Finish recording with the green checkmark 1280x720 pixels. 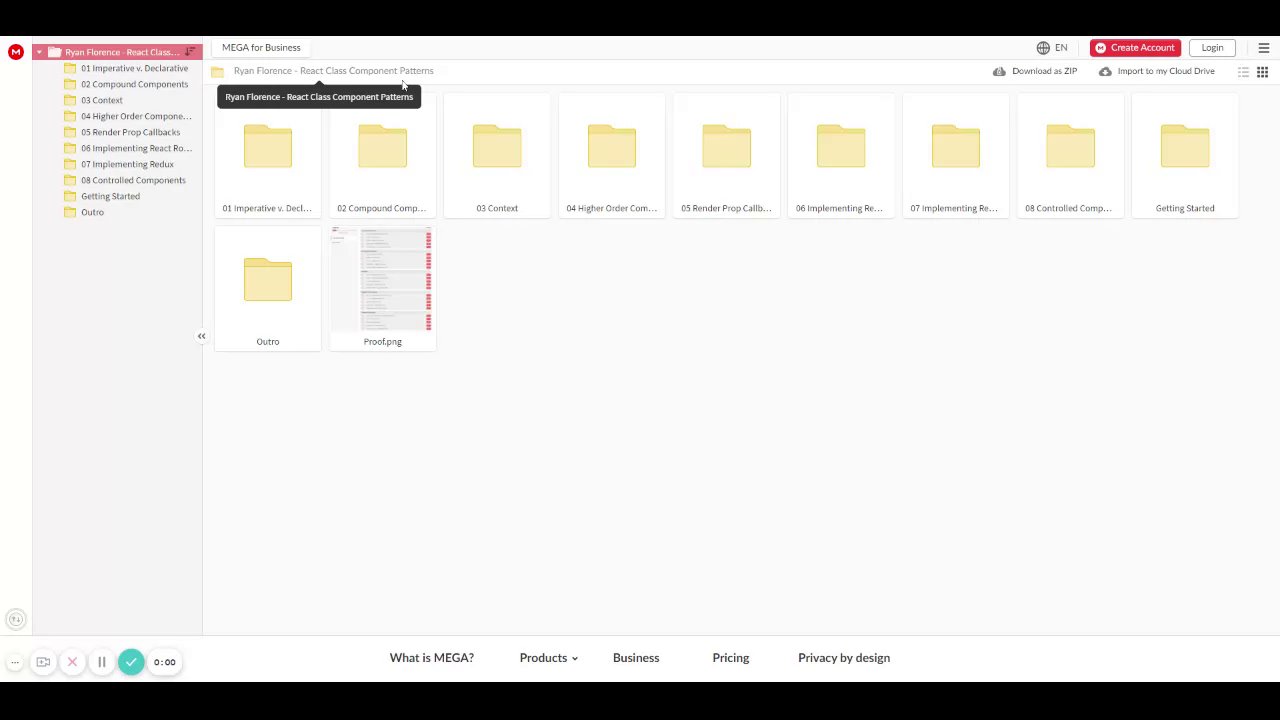[131, 662]
